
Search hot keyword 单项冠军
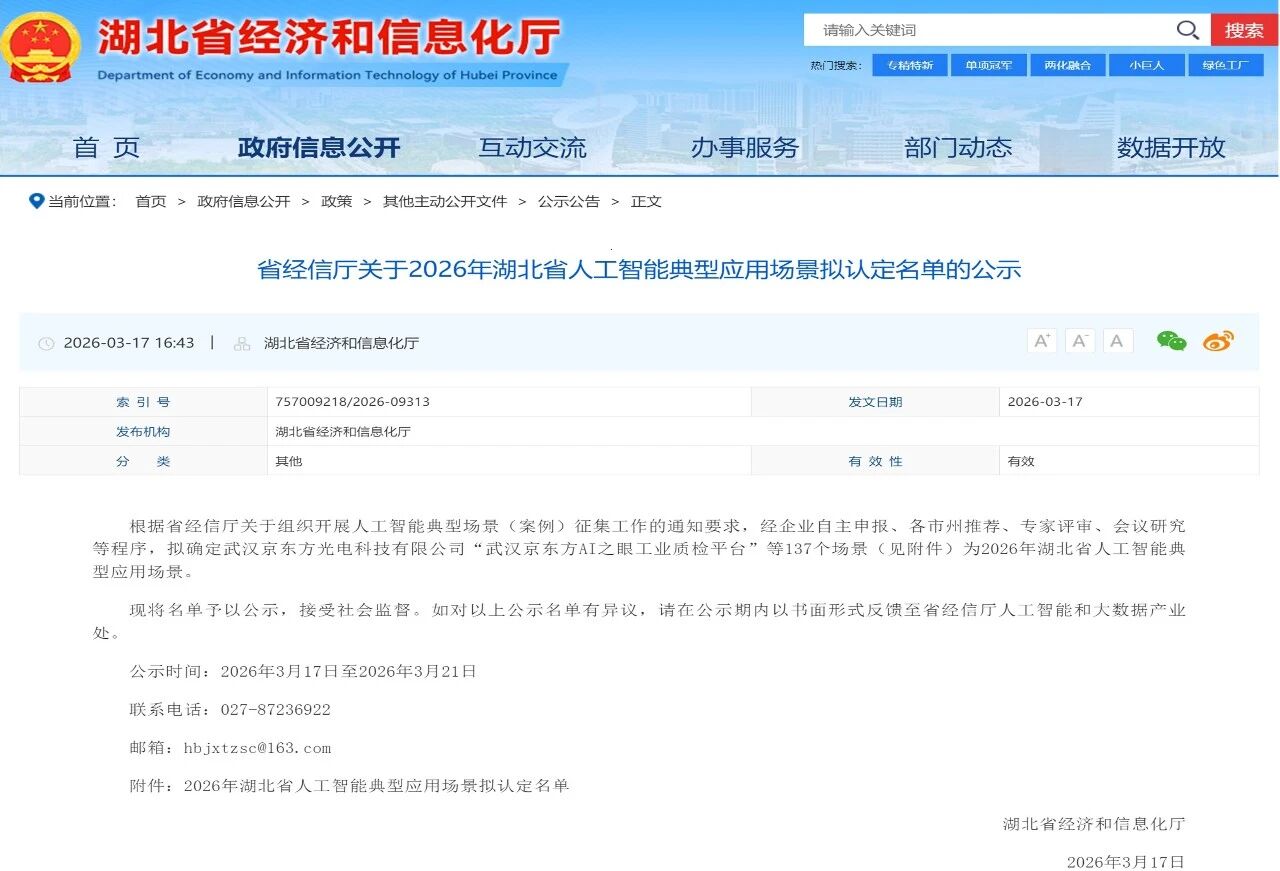point(988,65)
